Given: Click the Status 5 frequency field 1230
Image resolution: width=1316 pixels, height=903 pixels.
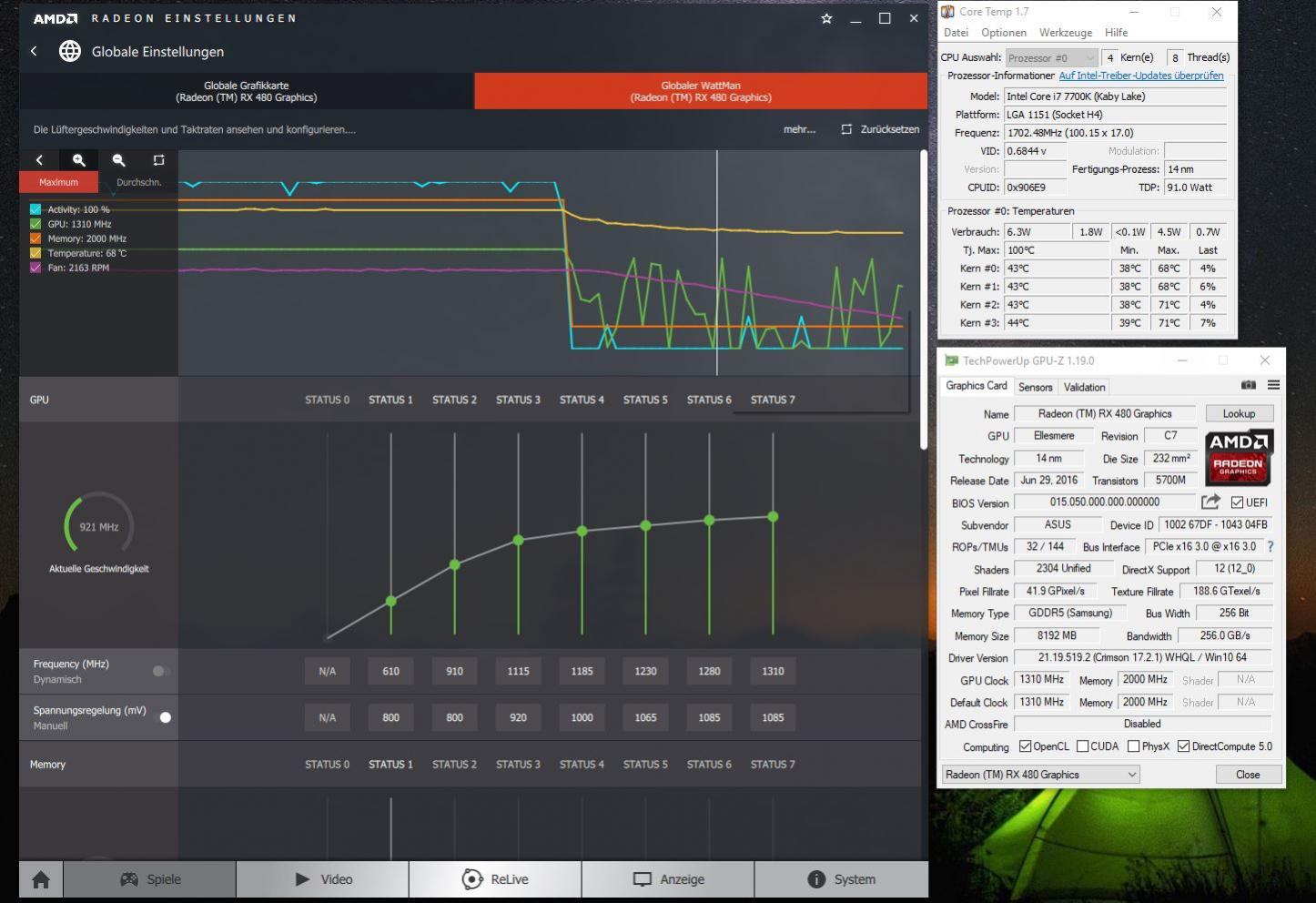Looking at the screenshot, I should tap(645, 671).
